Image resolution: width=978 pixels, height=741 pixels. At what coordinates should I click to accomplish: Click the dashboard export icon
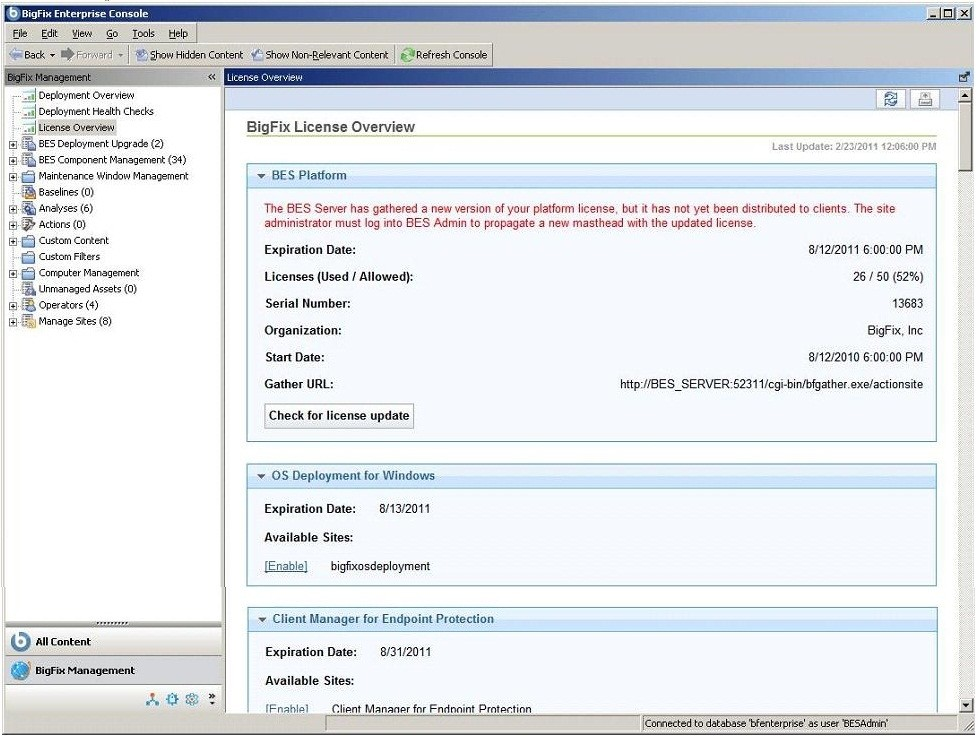(x=925, y=99)
